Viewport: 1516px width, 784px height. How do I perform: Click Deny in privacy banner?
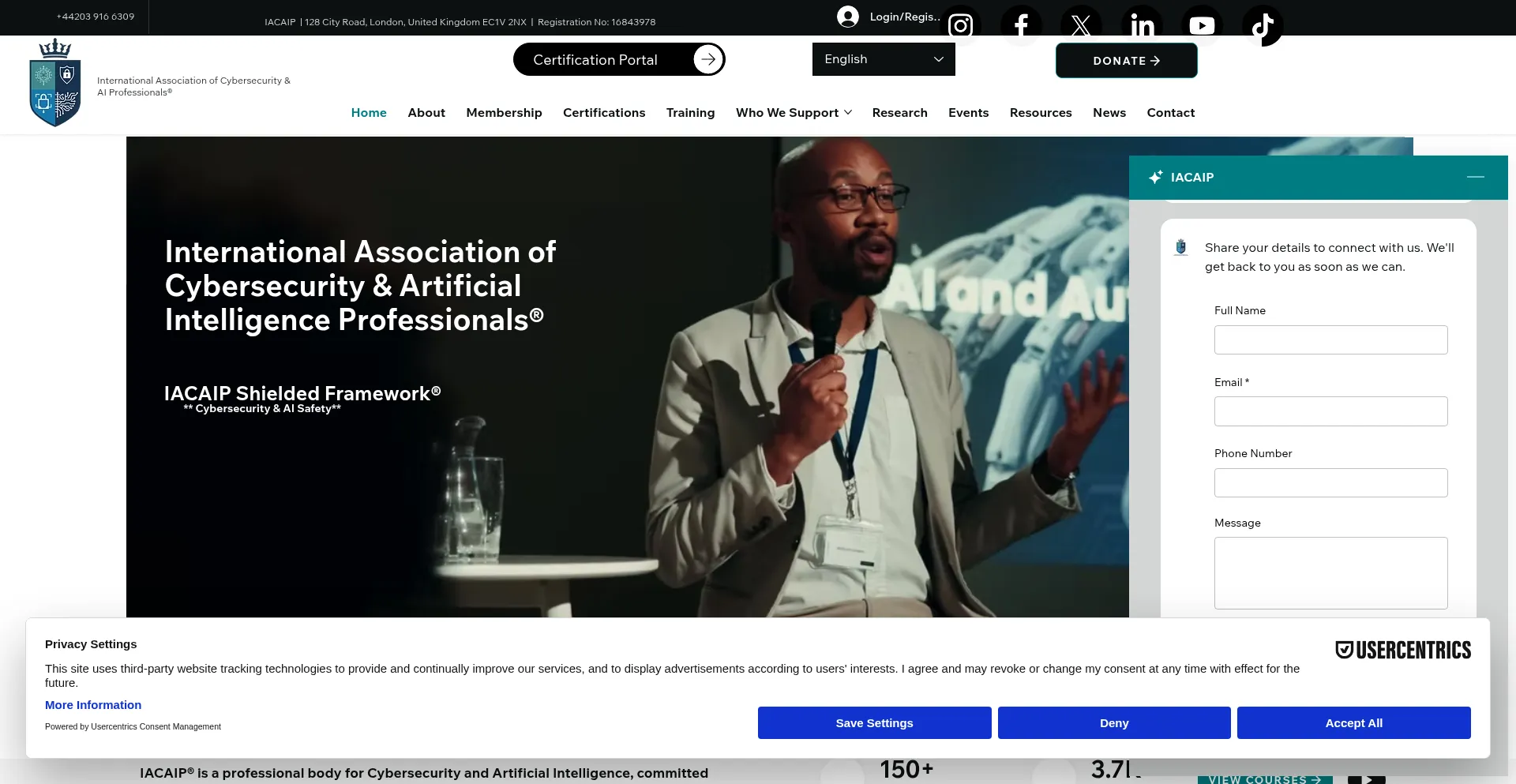pyautogui.click(x=1114, y=723)
